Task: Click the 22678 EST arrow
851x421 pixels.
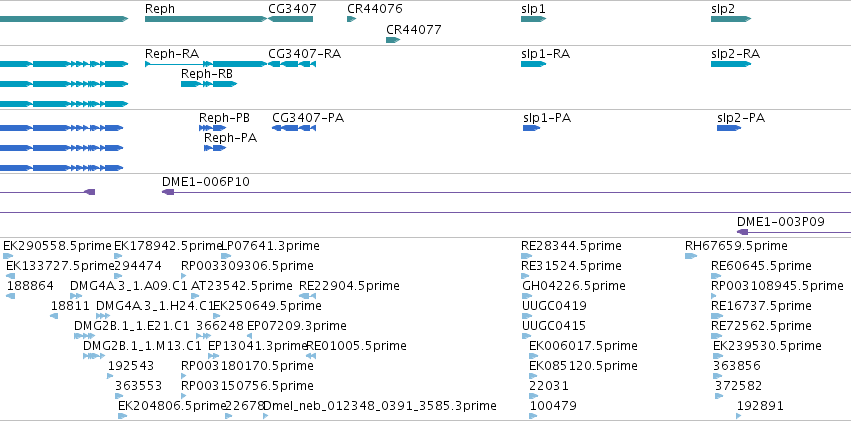Action: coord(228,416)
